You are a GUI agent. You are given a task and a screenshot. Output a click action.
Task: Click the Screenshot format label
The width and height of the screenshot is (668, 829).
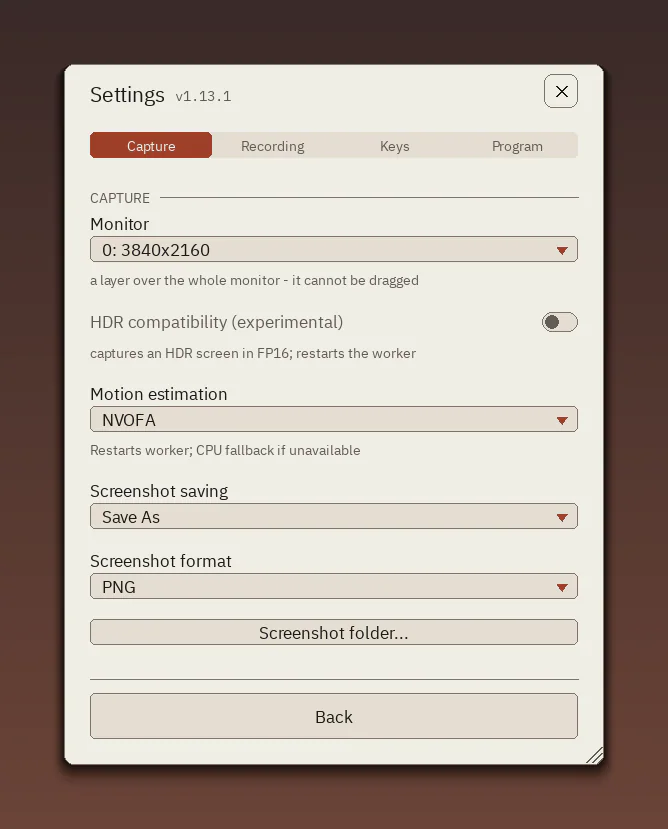click(x=161, y=561)
